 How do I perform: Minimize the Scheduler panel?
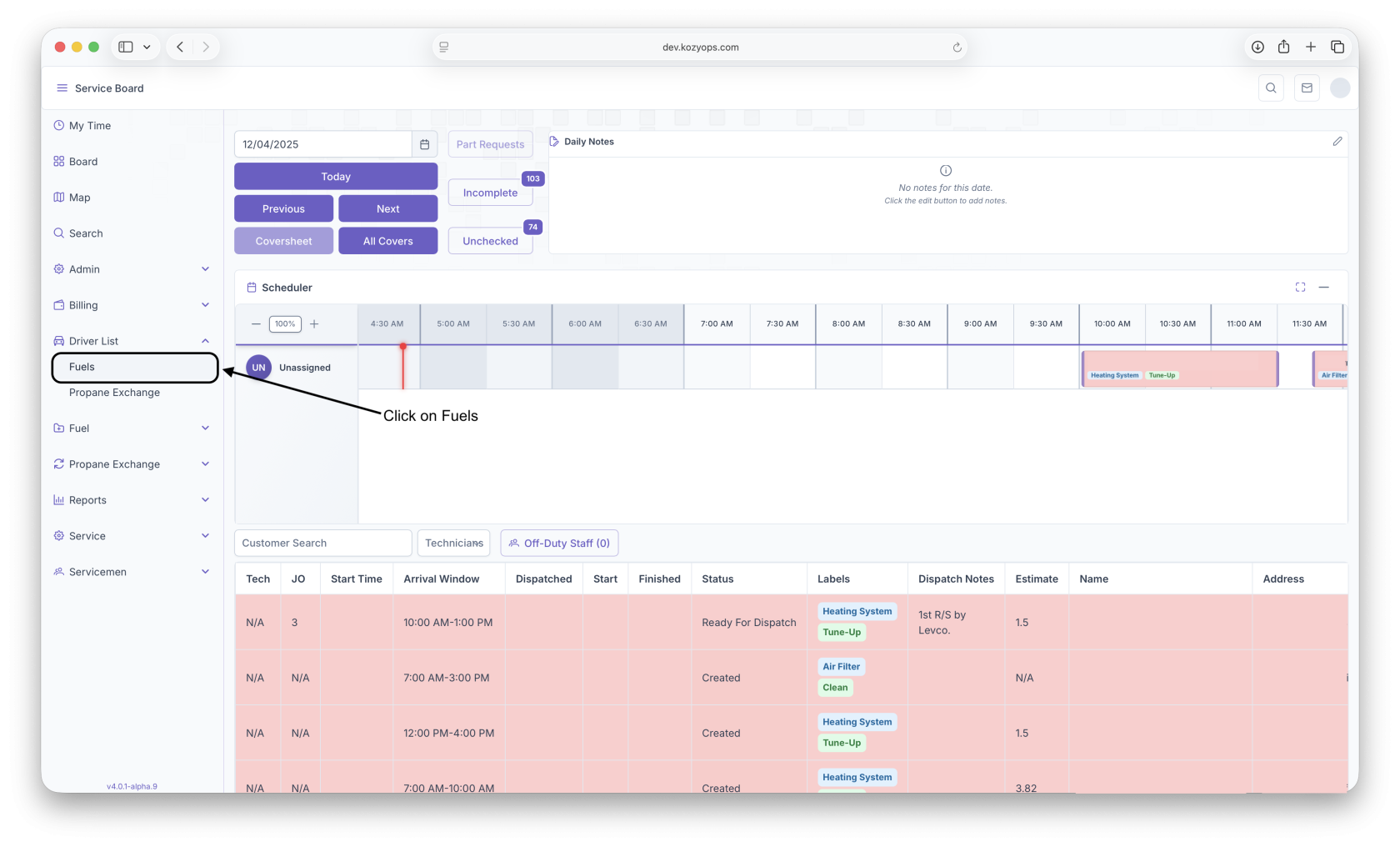1323,288
